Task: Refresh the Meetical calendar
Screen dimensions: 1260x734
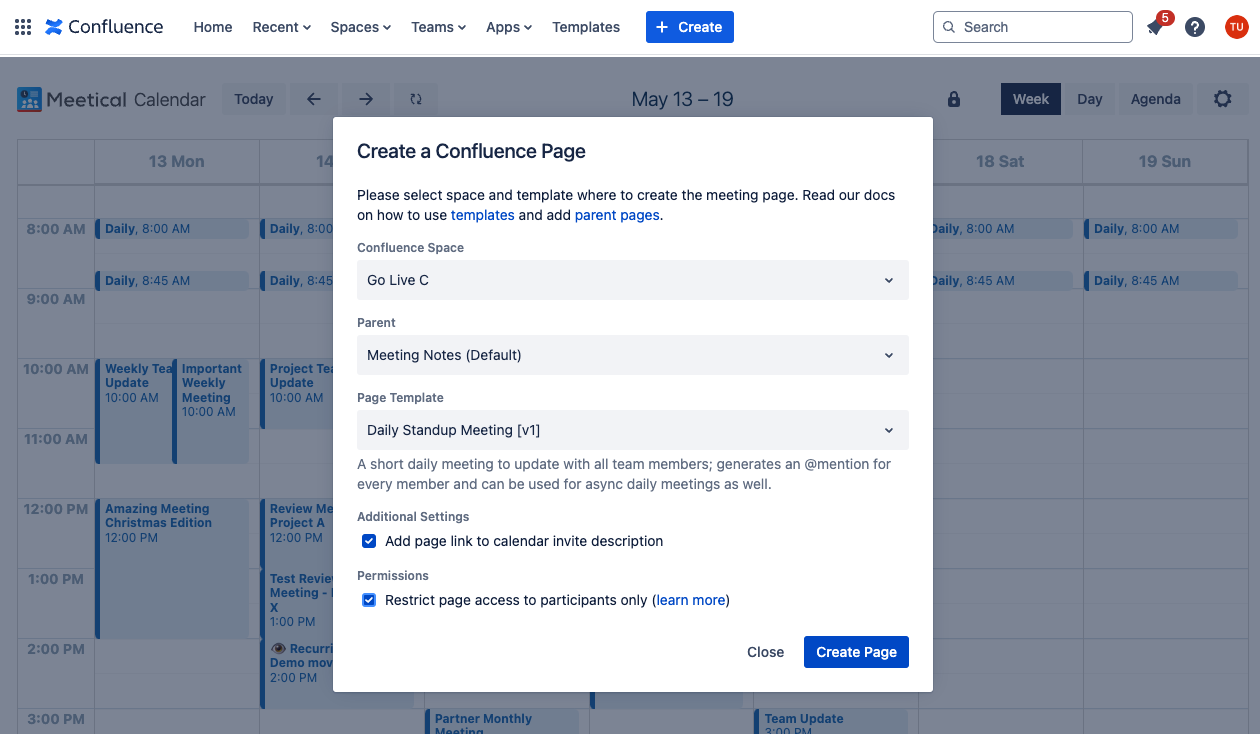Action: pyautogui.click(x=415, y=99)
